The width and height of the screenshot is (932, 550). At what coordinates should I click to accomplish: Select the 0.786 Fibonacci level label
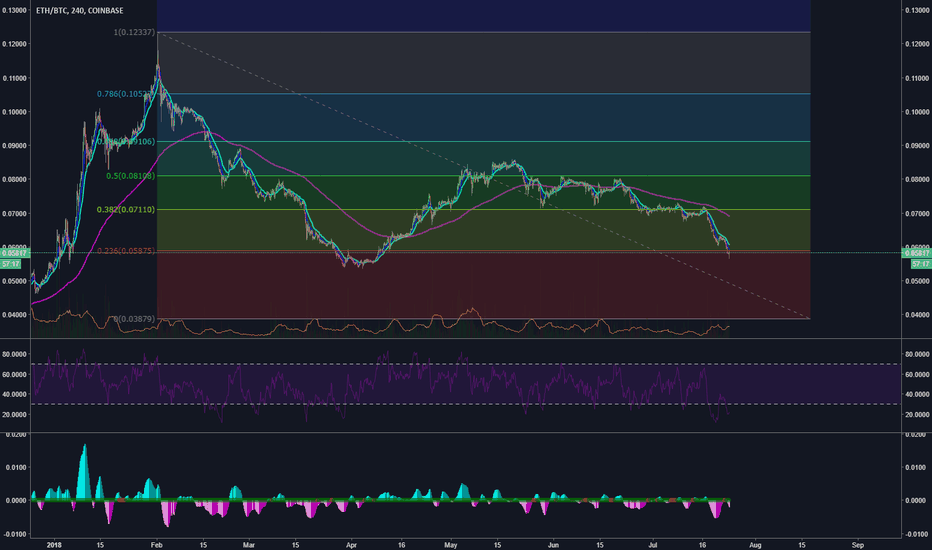pos(127,94)
